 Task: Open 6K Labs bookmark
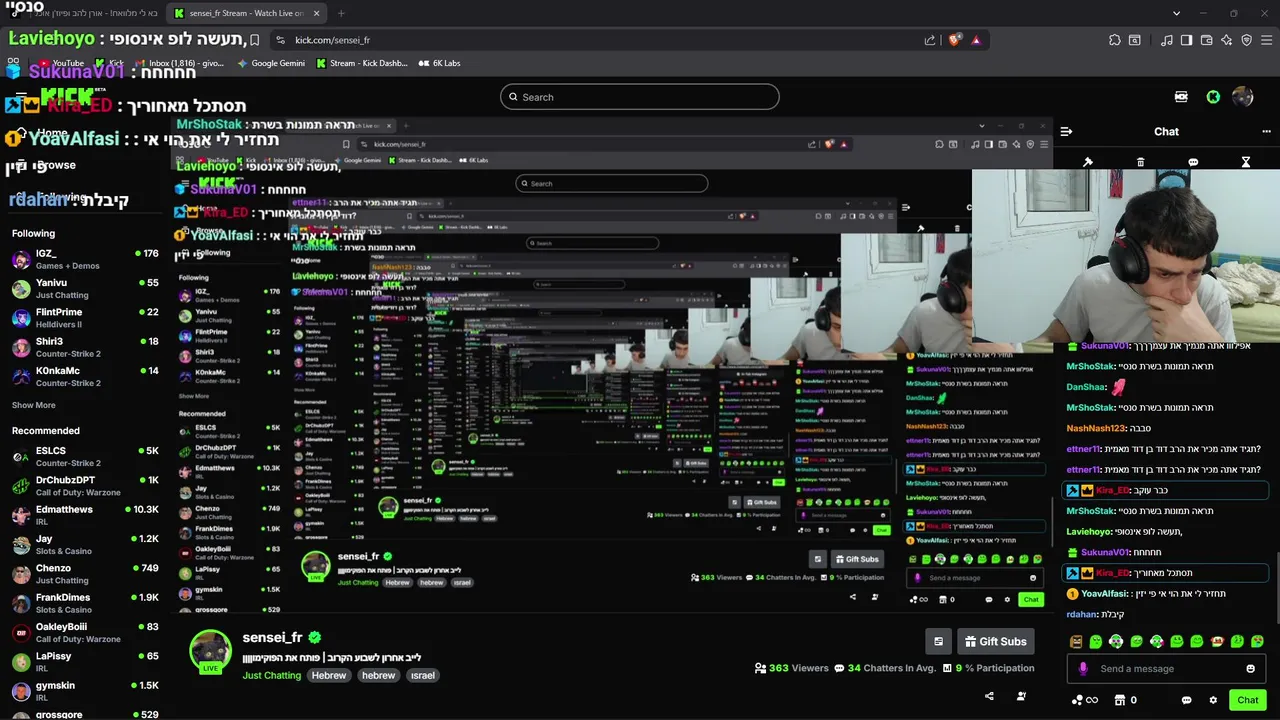[439, 63]
